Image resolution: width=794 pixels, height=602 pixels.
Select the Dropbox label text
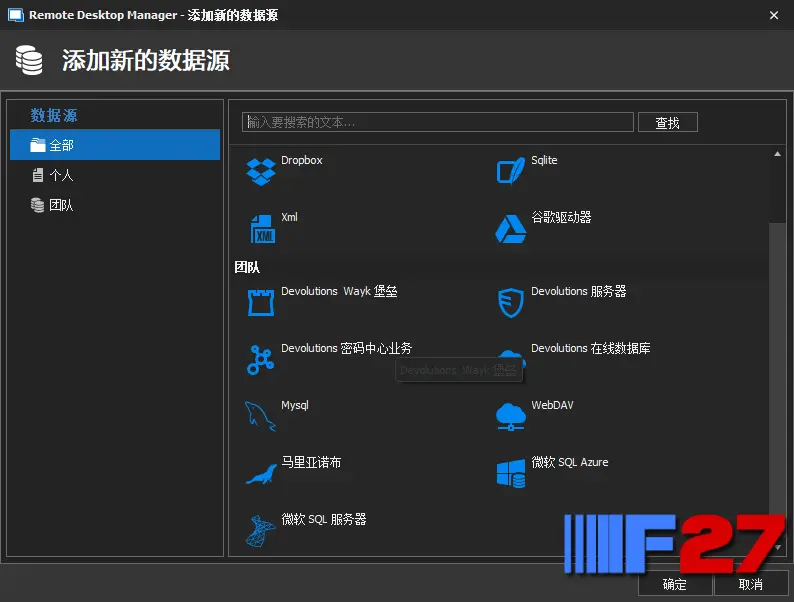pos(302,160)
